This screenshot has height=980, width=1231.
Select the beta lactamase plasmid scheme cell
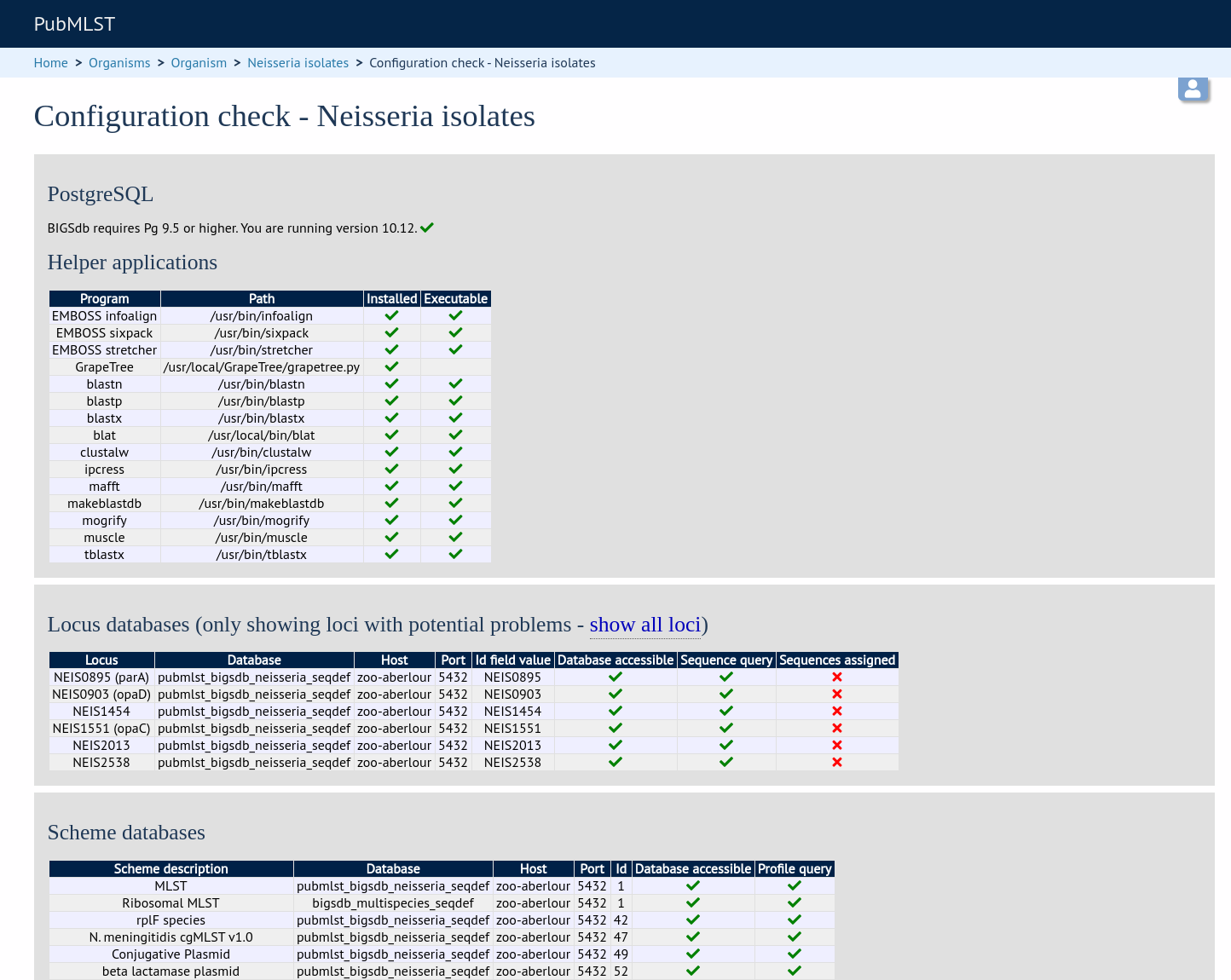(171, 971)
